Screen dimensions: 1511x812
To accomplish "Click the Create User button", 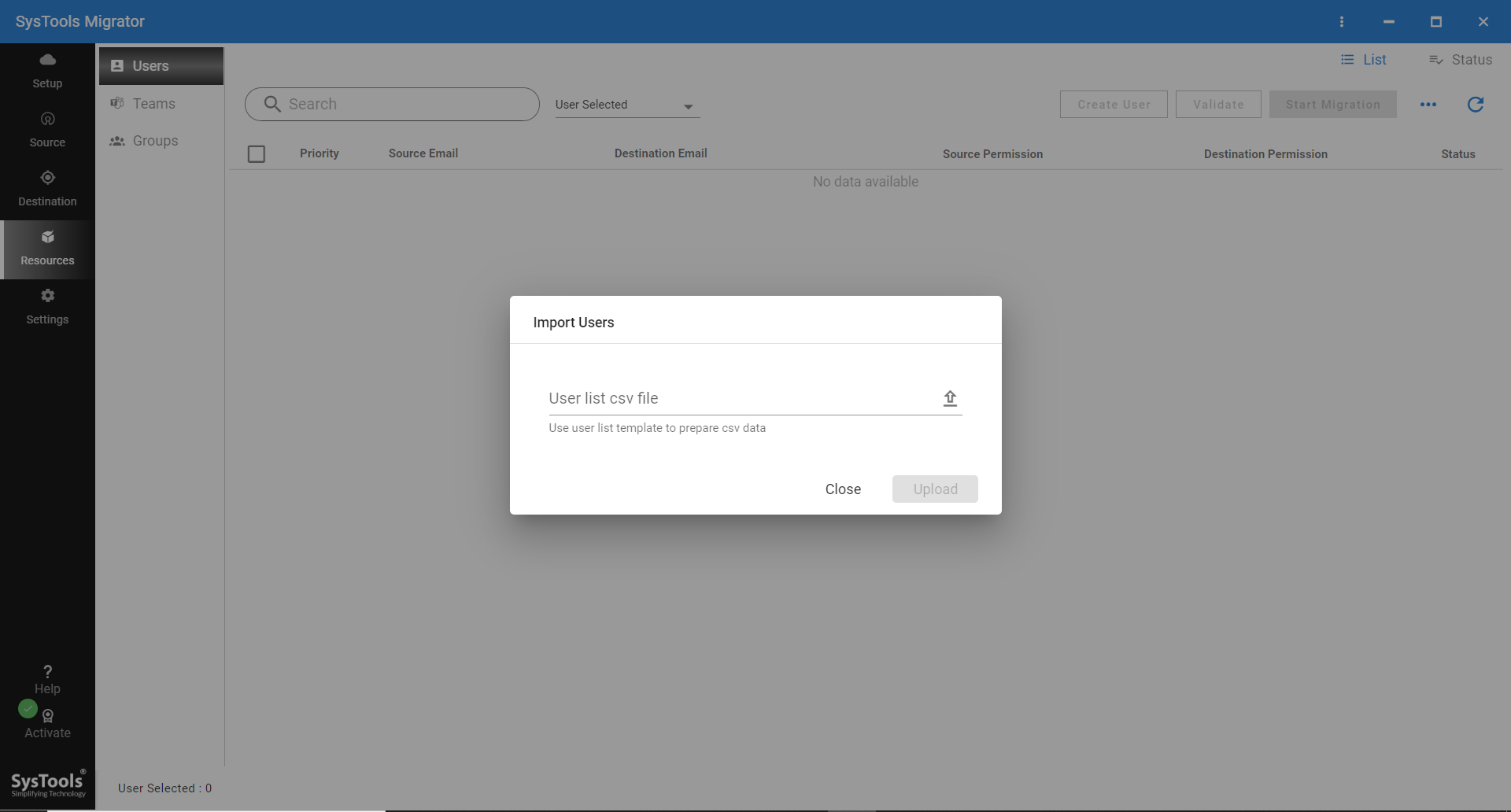I will tap(1114, 105).
